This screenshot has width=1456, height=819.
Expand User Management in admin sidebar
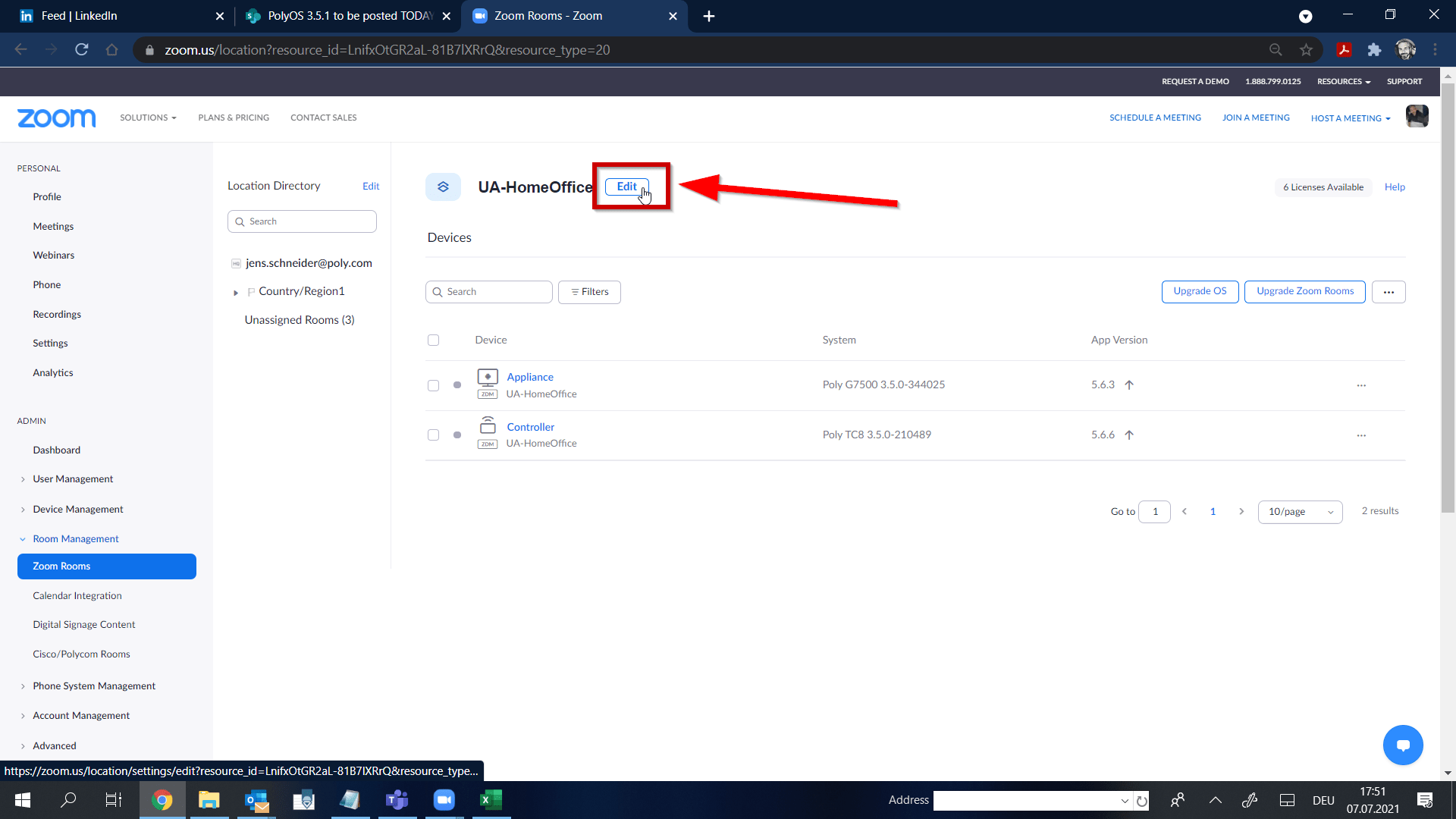coord(73,479)
